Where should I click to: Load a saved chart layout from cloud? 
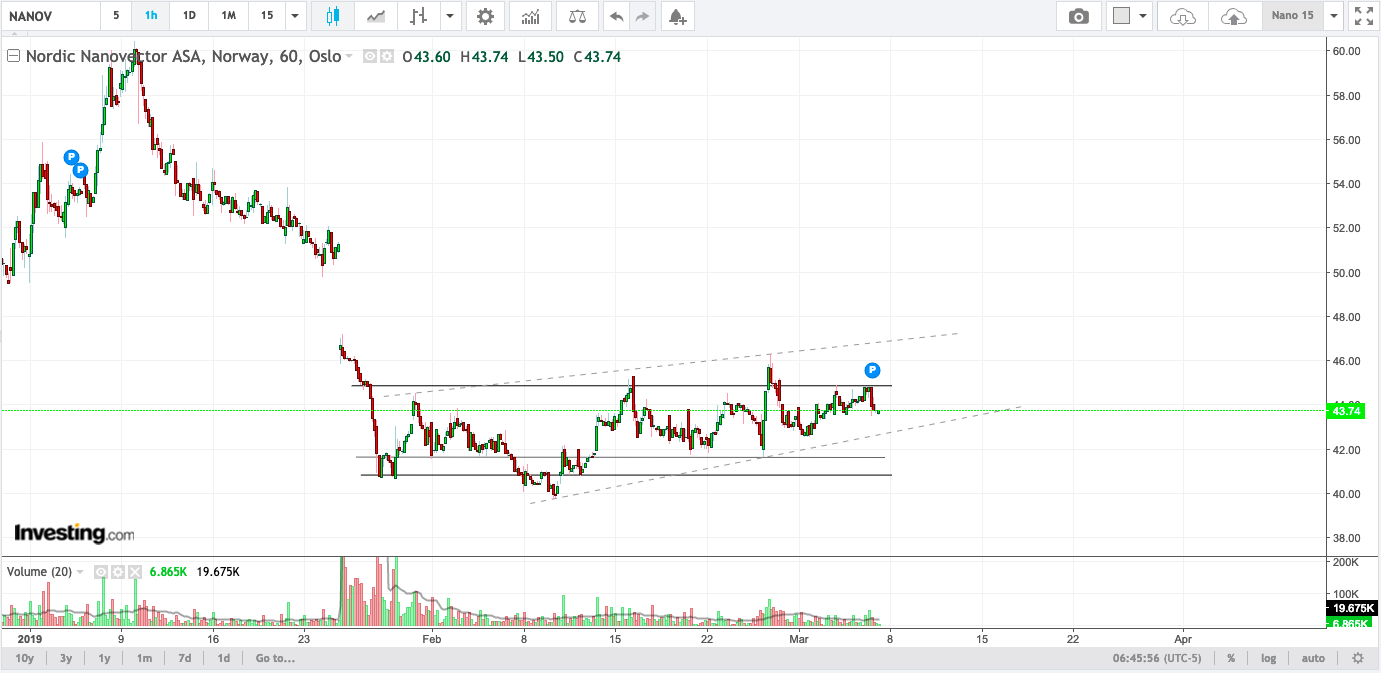(x=1182, y=16)
